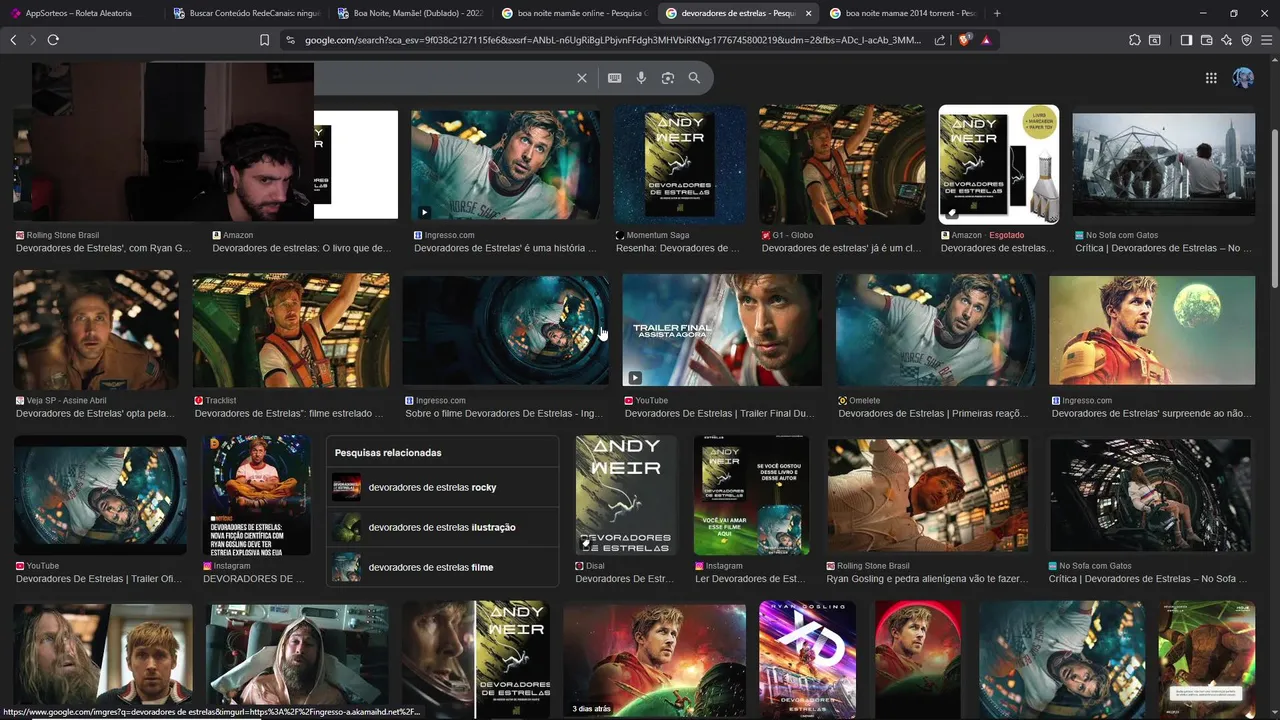This screenshot has height=720, width=1280.
Task: Click Pesquisas relacionadas heading
Action: point(388,453)
